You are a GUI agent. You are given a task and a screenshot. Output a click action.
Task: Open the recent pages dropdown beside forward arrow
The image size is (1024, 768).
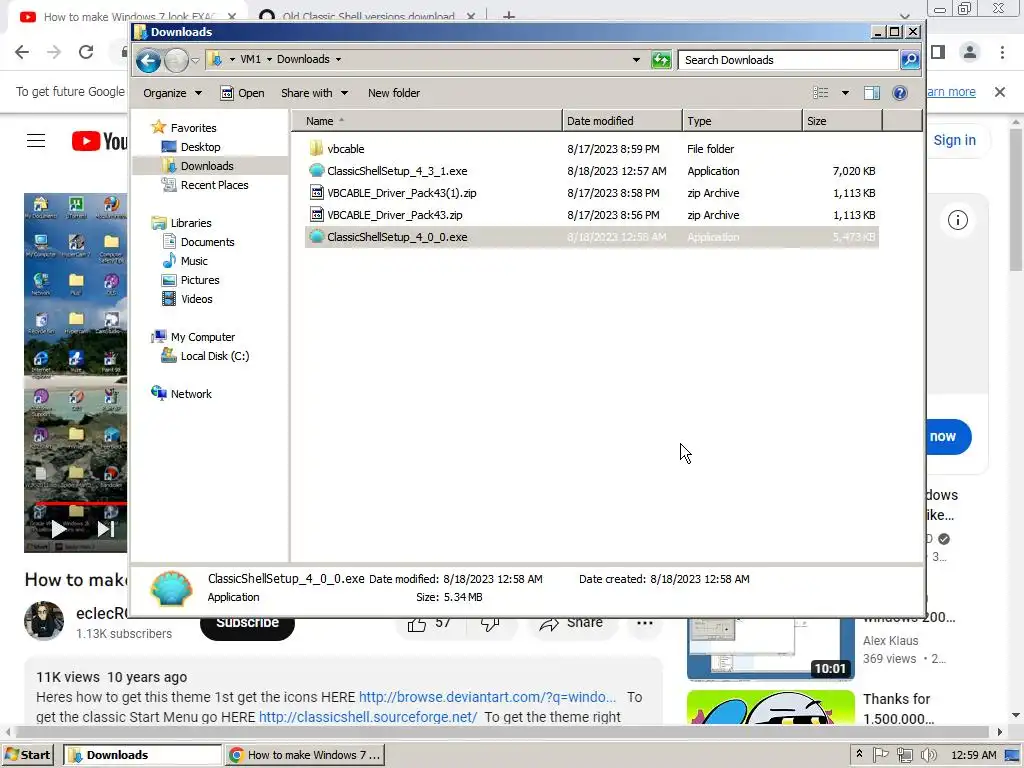195,60
